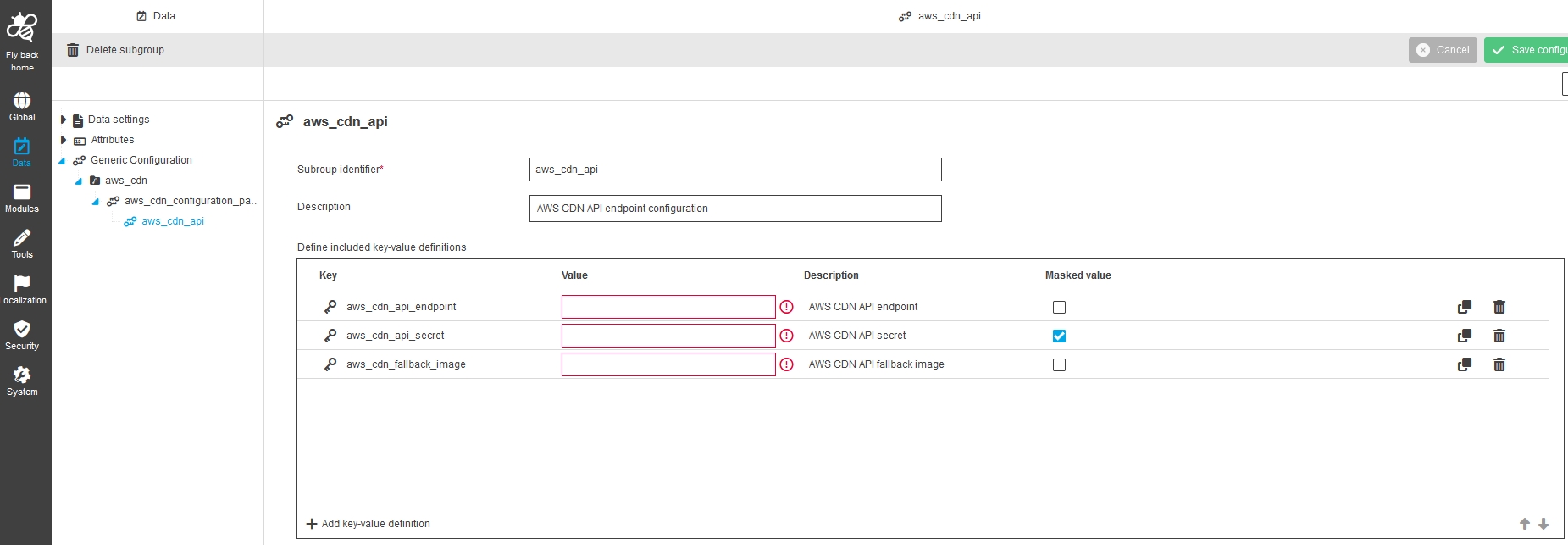
Task: Delete the aws_cdn_fallback_image row via trash
Action: pyautogui.click(x=1499, y=364)
